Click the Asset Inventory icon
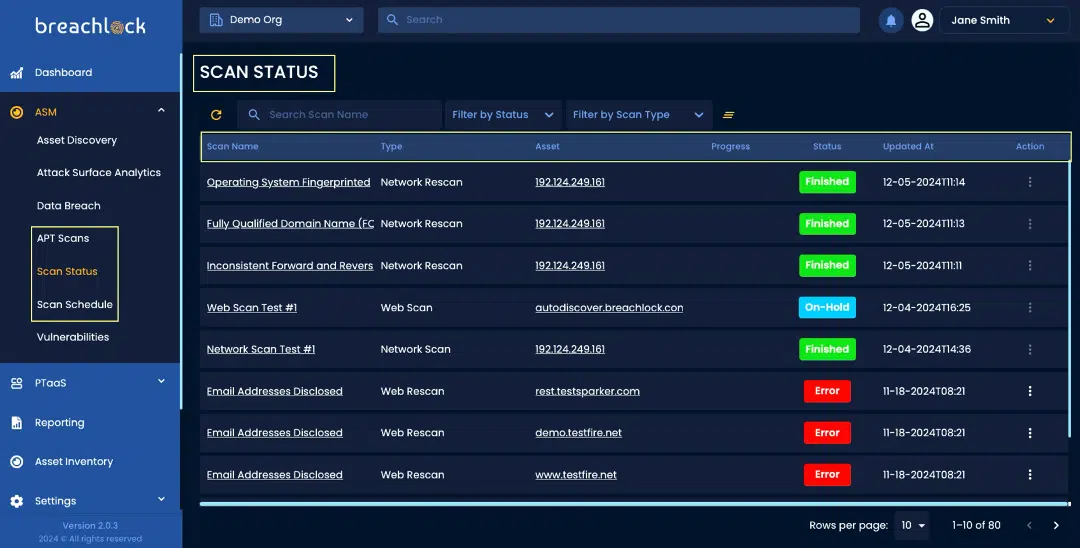Screen dimensions: 1080x548 coord(17,462)
